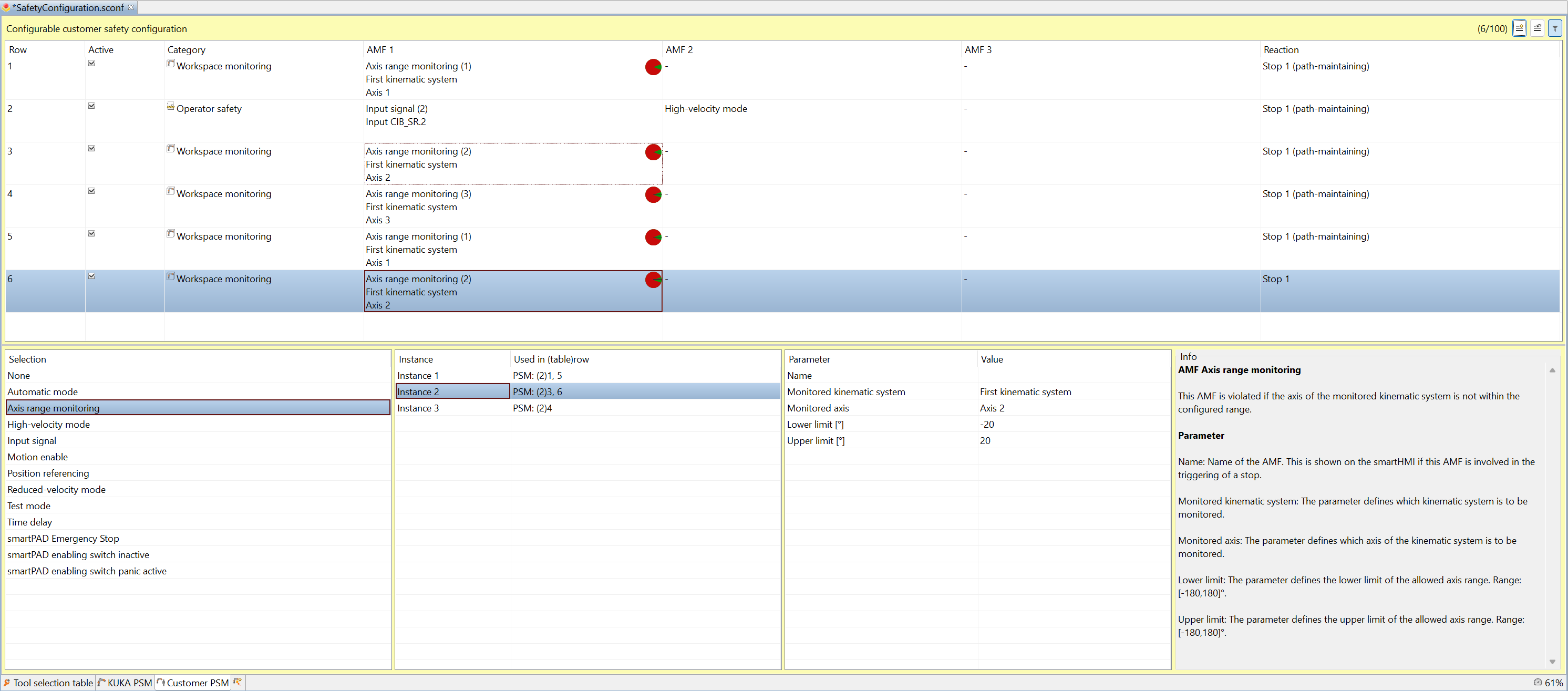Toggle the filter icon

pyautogui.click(x=1556, y=28)
